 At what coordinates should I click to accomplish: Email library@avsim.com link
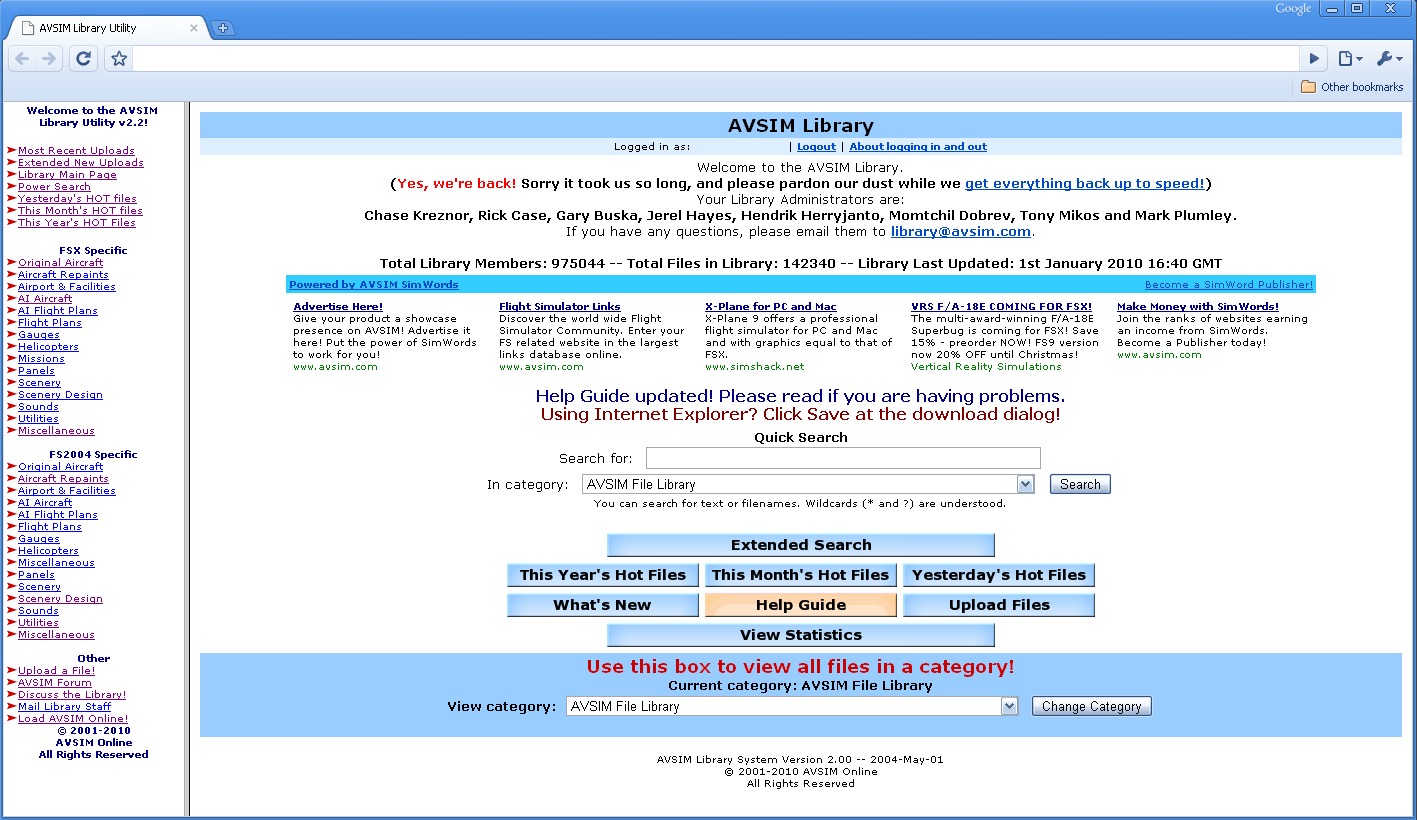[961, 231]
